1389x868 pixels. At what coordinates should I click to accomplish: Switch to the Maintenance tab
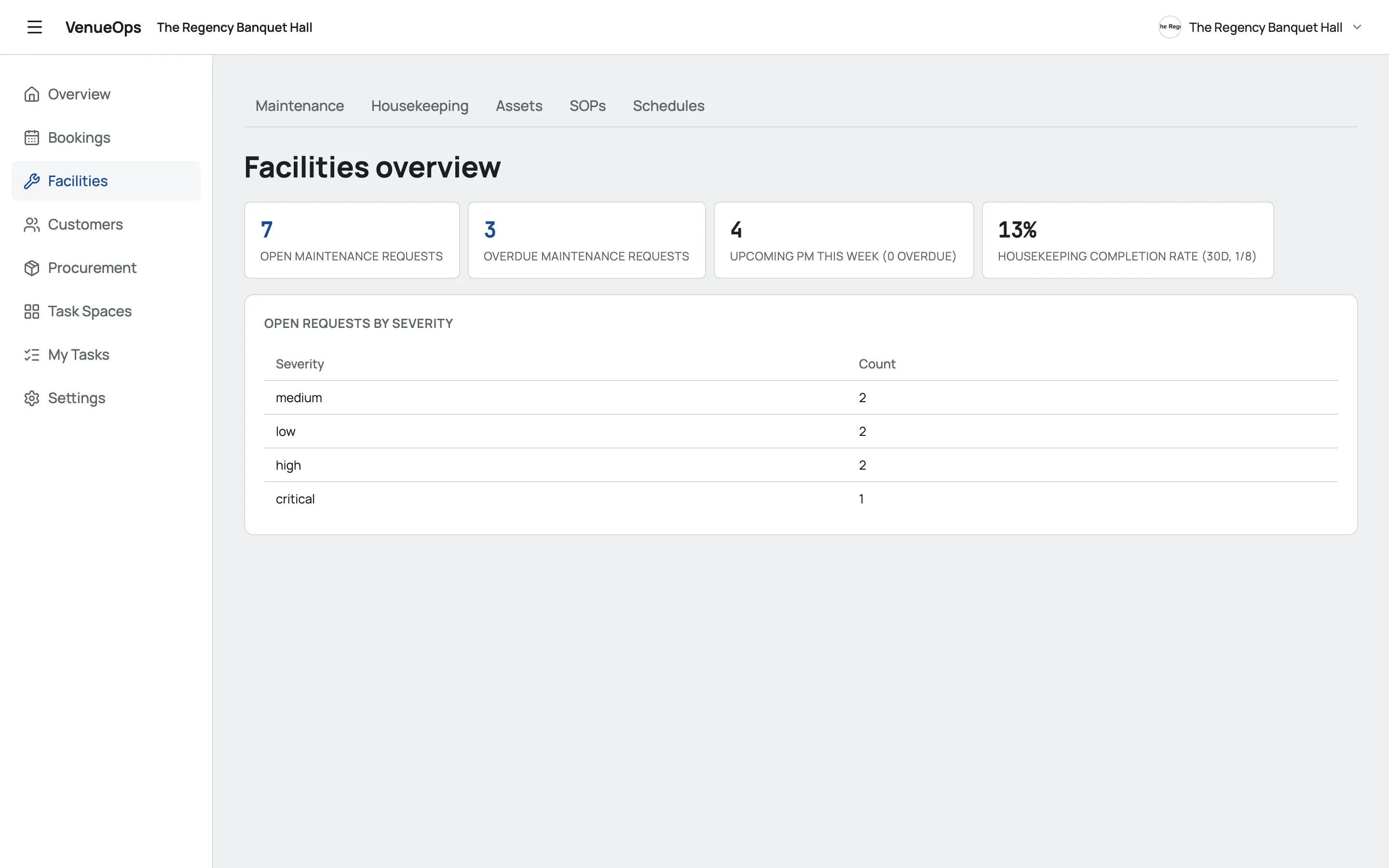coord(300,106)
